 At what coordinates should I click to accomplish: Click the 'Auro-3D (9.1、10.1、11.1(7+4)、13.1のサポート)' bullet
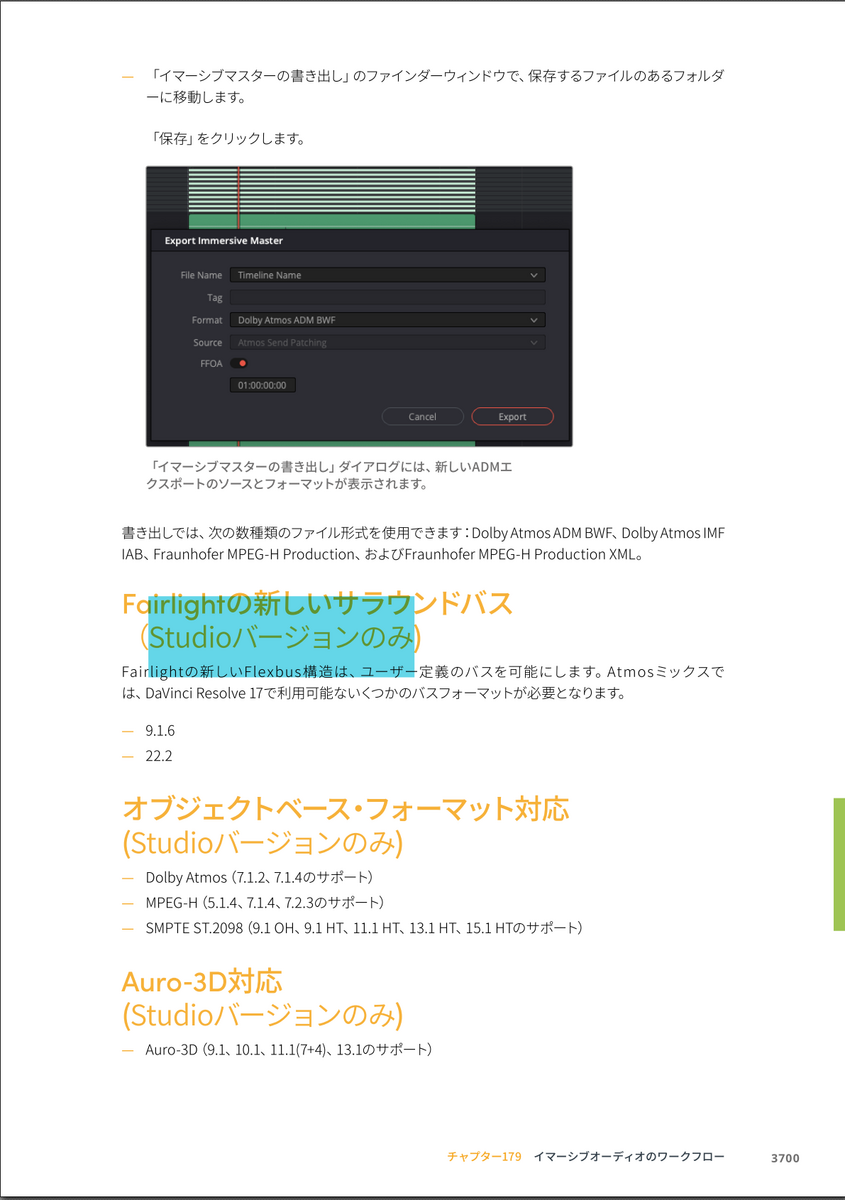pyautogui.click(x=289, y=1050)
